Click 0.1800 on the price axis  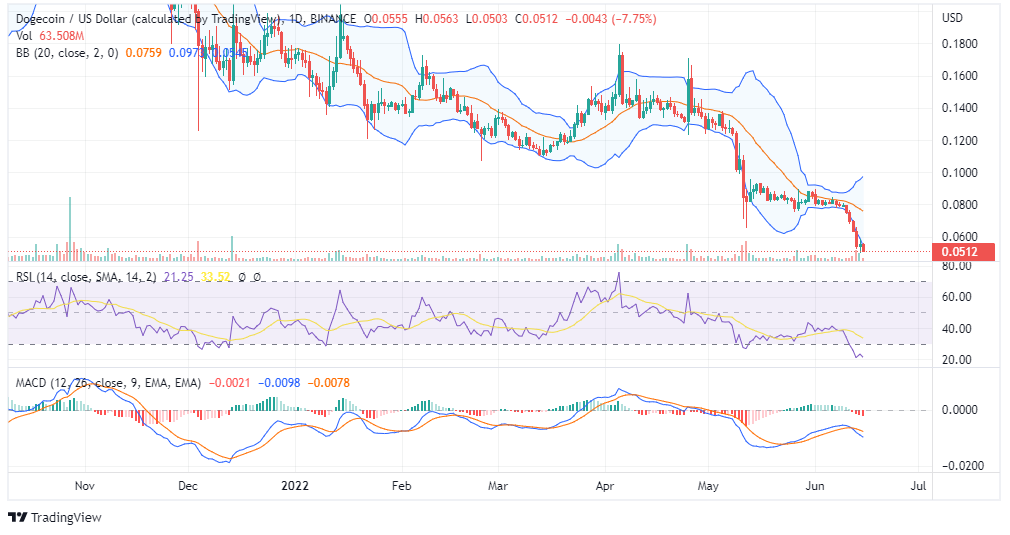[x=960, y=44]
